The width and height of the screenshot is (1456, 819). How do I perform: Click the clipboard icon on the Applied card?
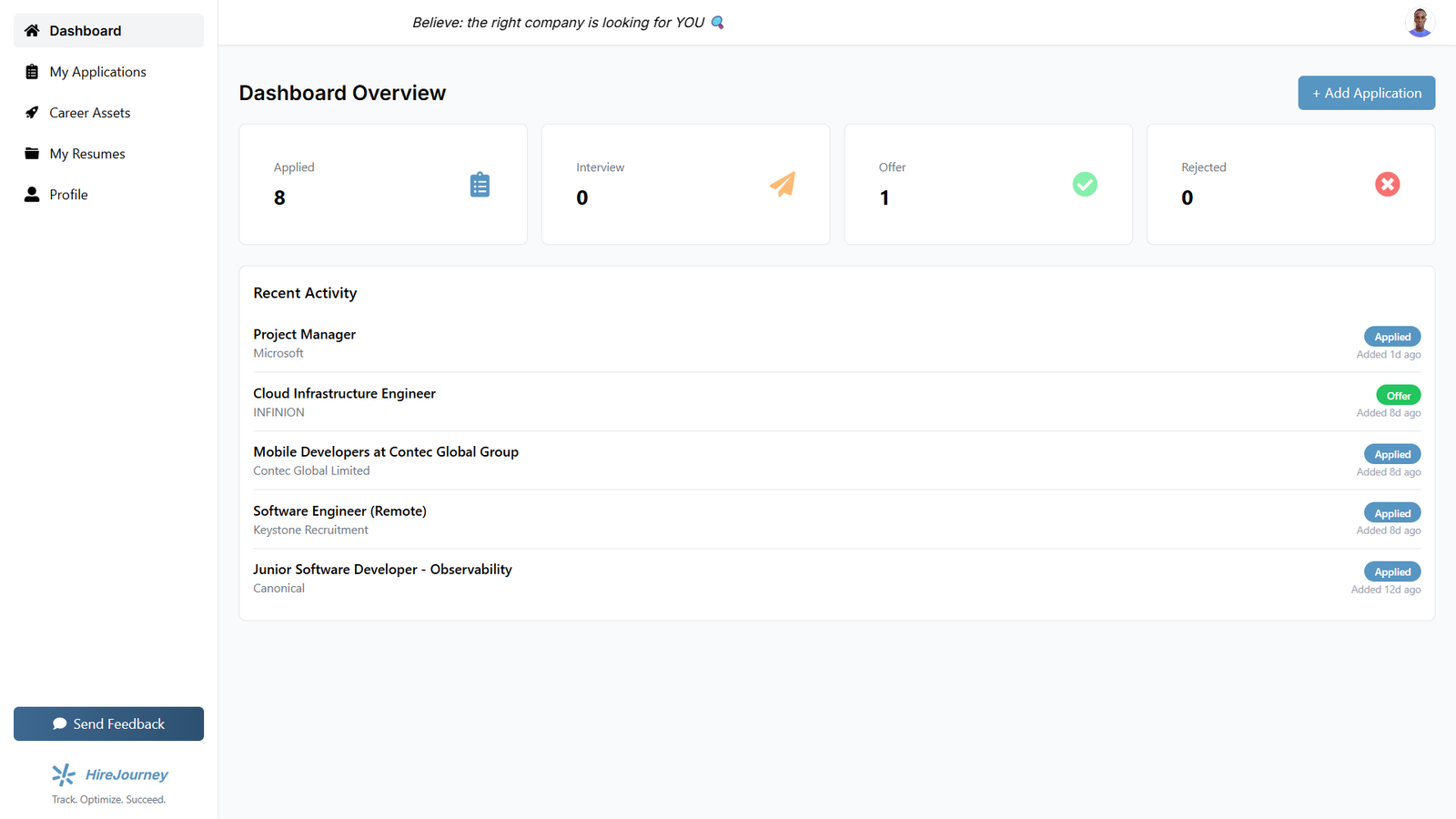[480, 184]
